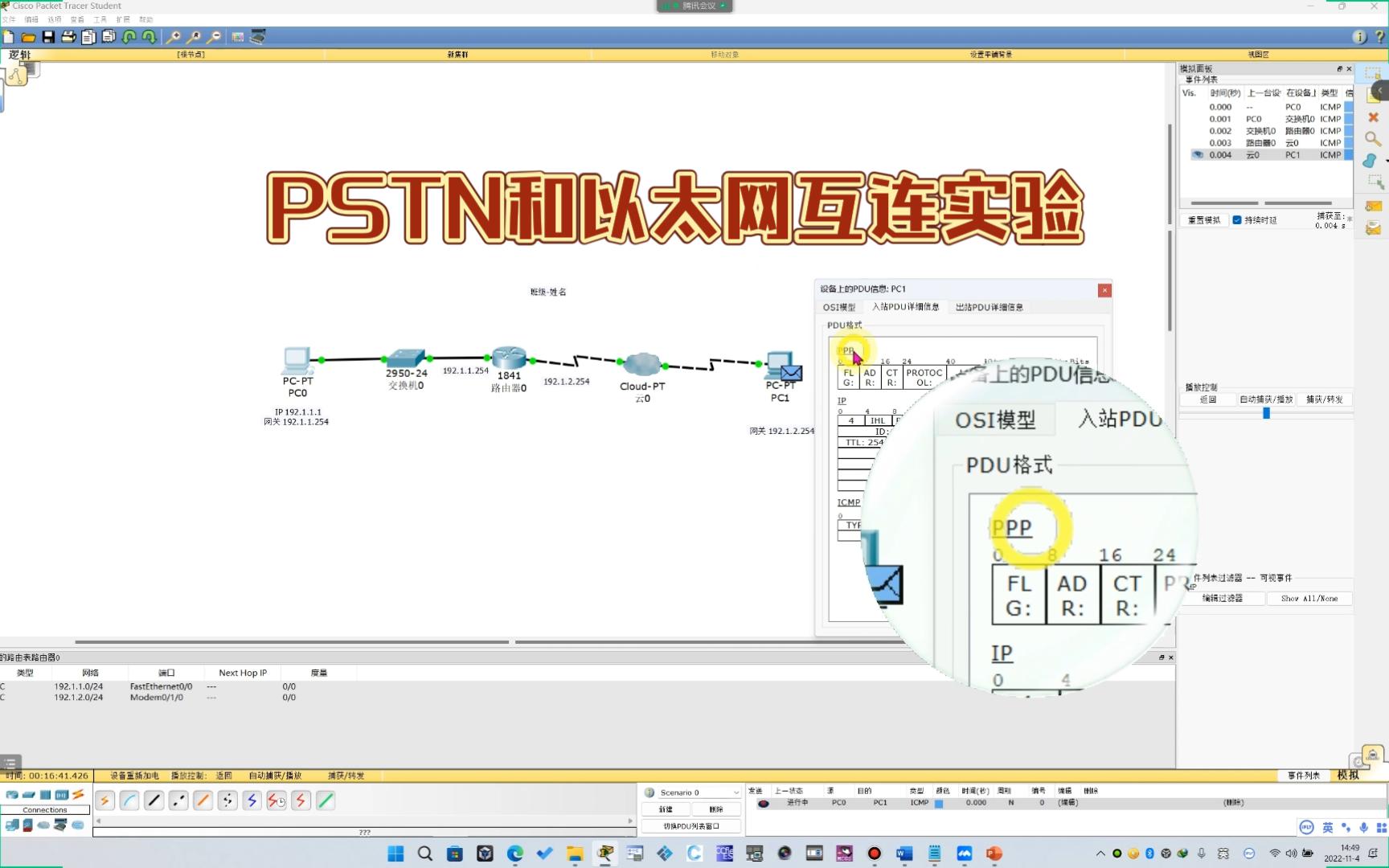This screenshot has height=868, width=1389.
Task: Choose the copper straight-through cable
Action: [x=154, y=800]
